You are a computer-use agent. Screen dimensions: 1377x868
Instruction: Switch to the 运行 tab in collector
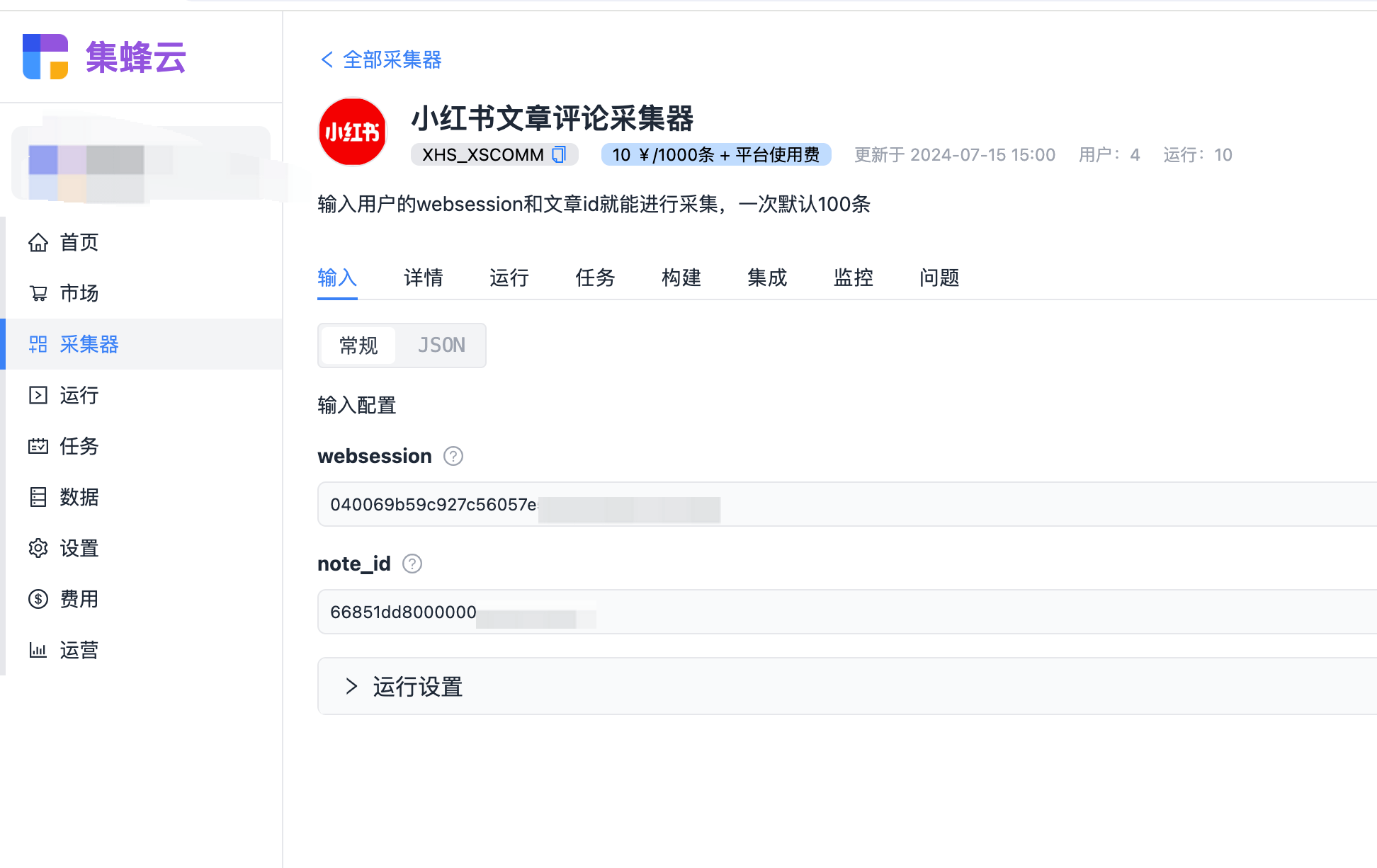pos(509,278)
